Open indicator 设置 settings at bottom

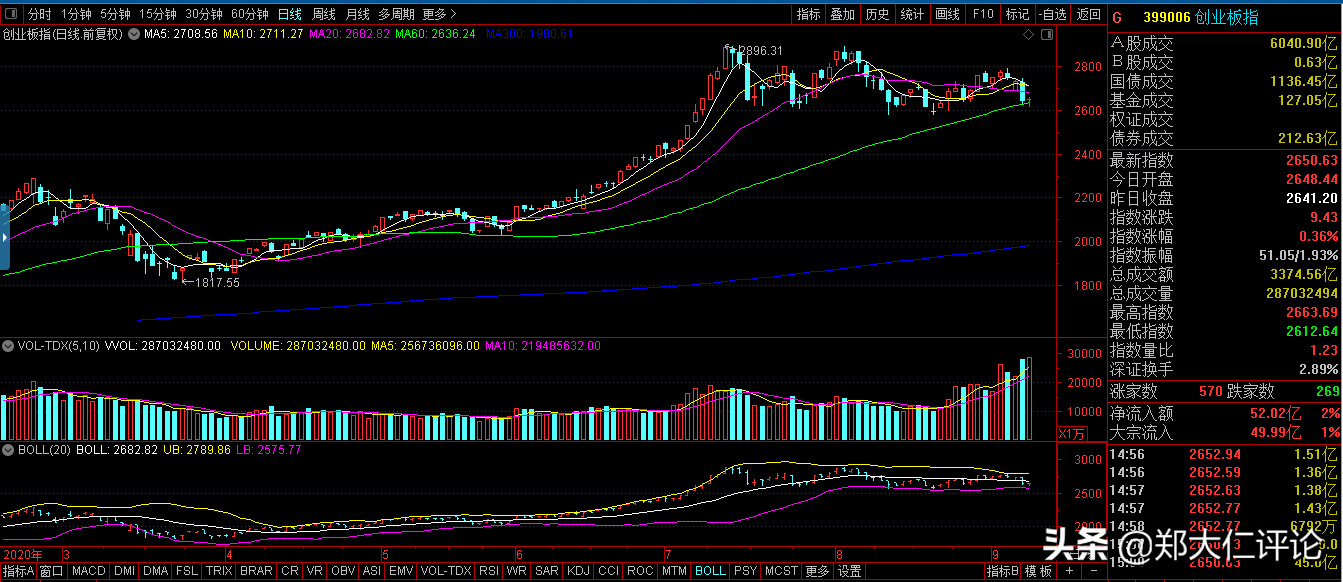pos(850,571)
